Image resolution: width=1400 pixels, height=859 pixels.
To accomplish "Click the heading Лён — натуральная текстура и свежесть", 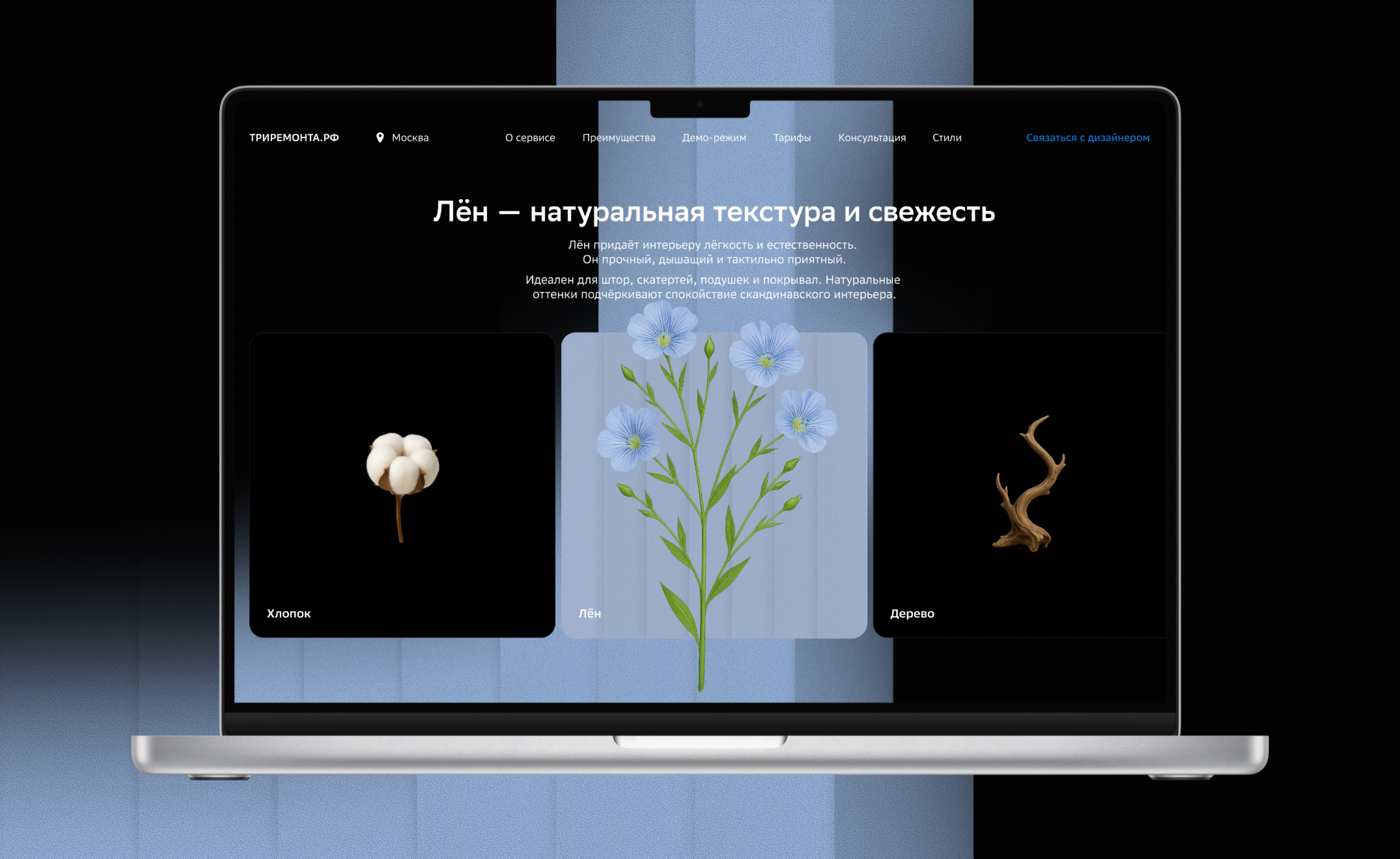I will [714, 212].
